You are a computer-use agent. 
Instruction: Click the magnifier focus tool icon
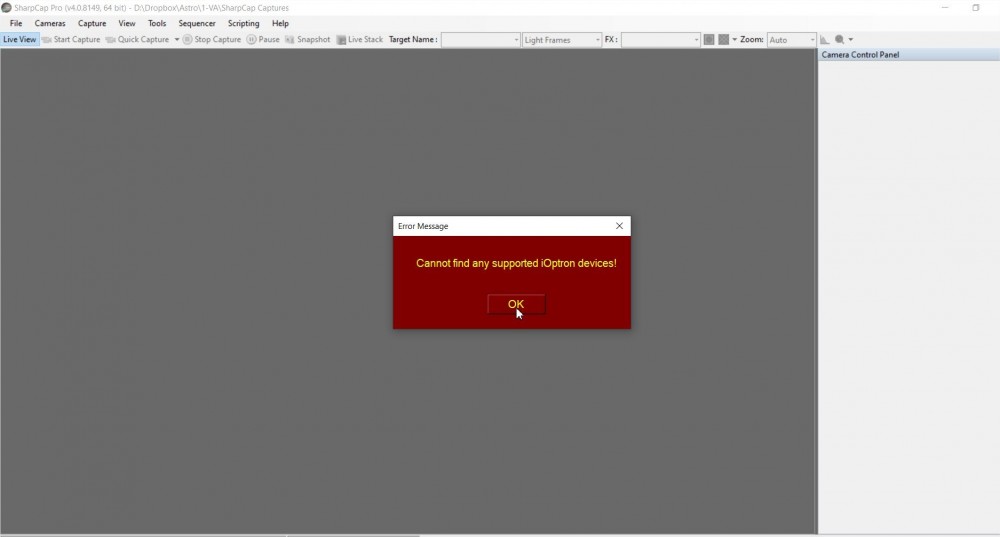coord(839,40)
